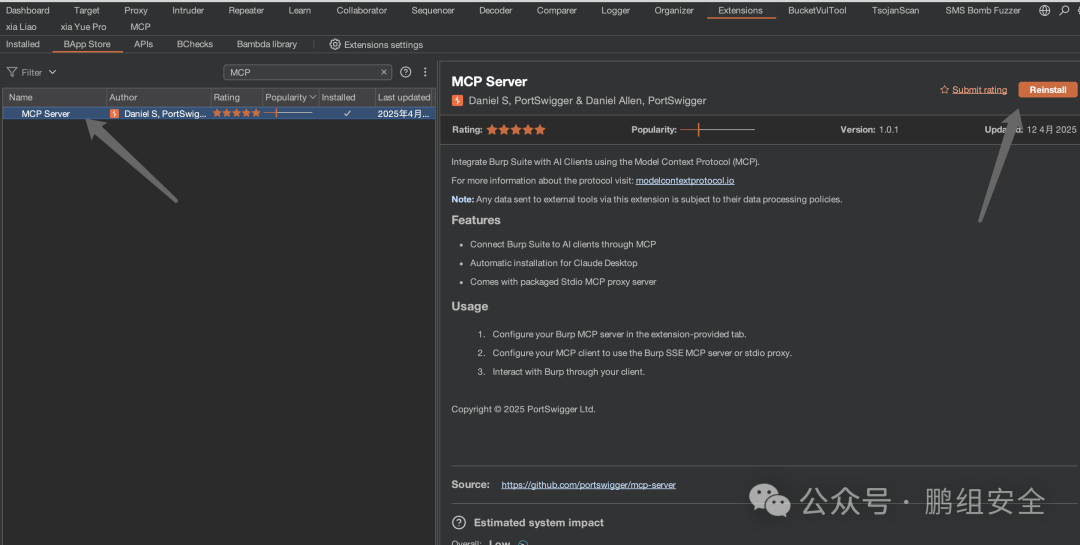Sort by the Last updated column header
This screenshot has height=545, width=1080.
coord(405,97)
